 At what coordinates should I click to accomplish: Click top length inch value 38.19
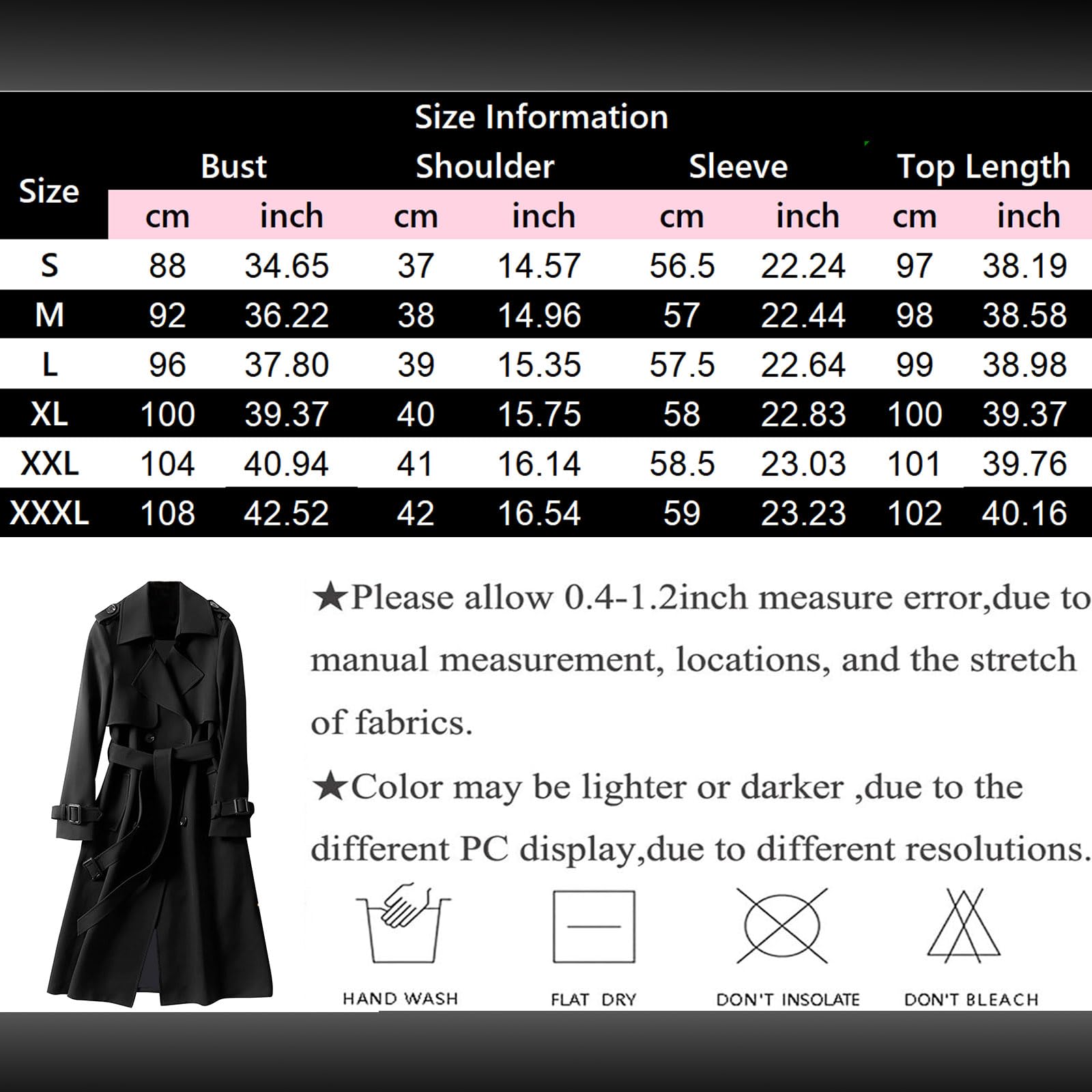(1024, 265)
